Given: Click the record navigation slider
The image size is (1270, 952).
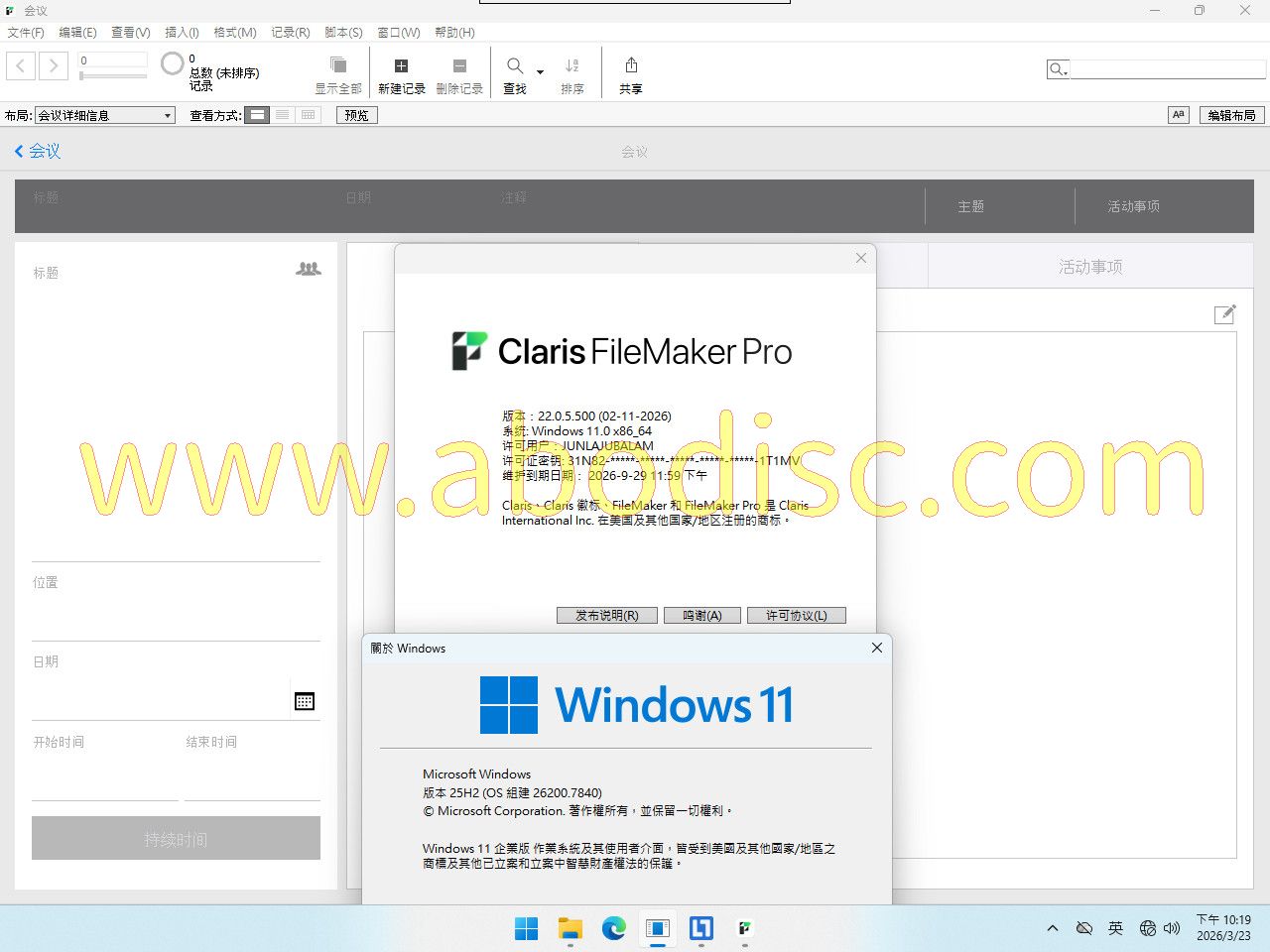Looking at the screenshot, I should [113, 75].
